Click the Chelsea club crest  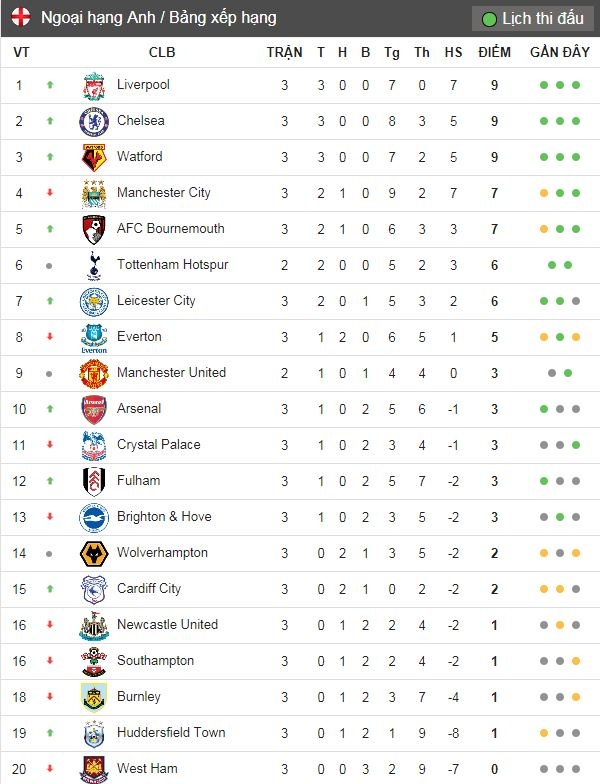pyautogui.click(x=94, y=122)
